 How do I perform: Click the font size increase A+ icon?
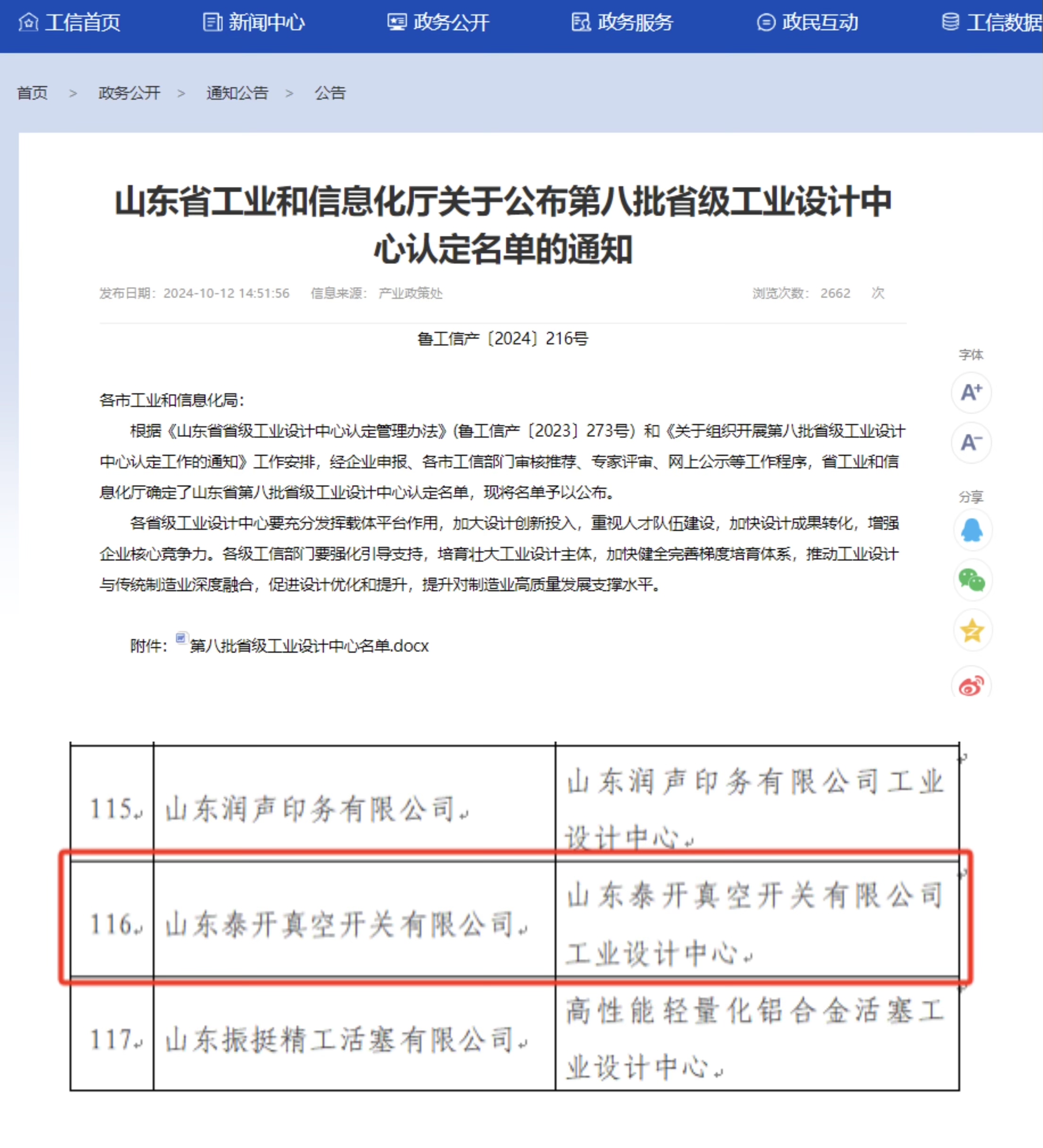(x=971, y=392)
